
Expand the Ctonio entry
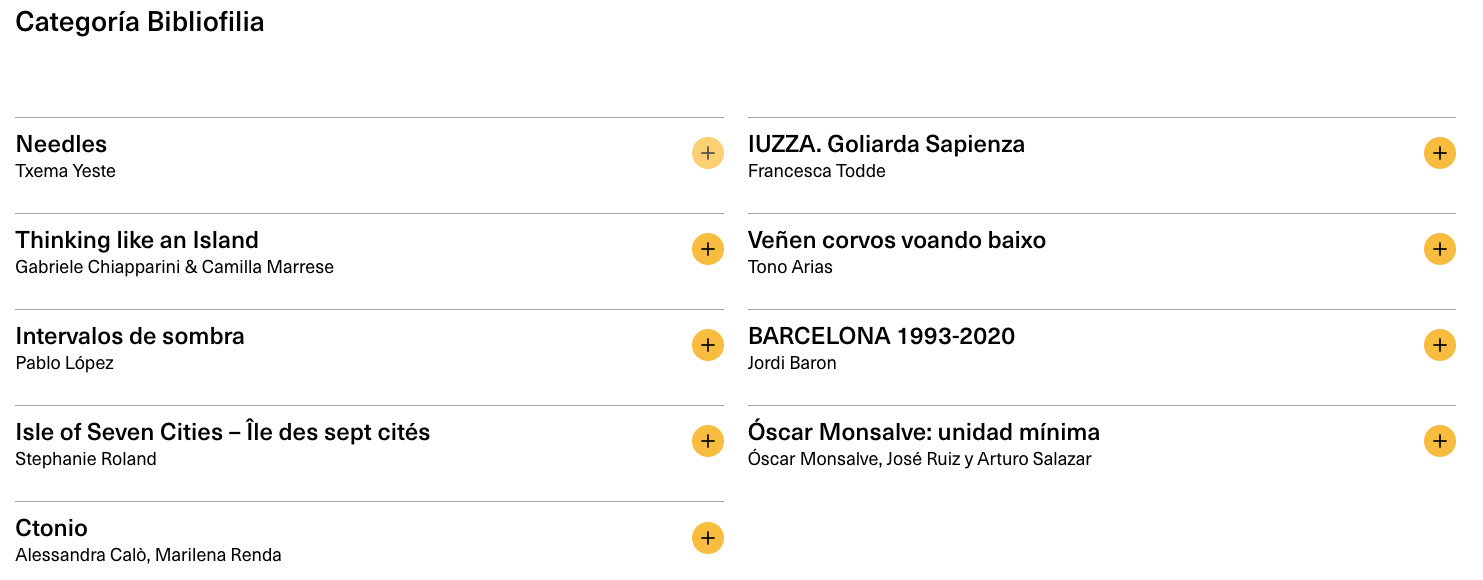tap(707, 537)
